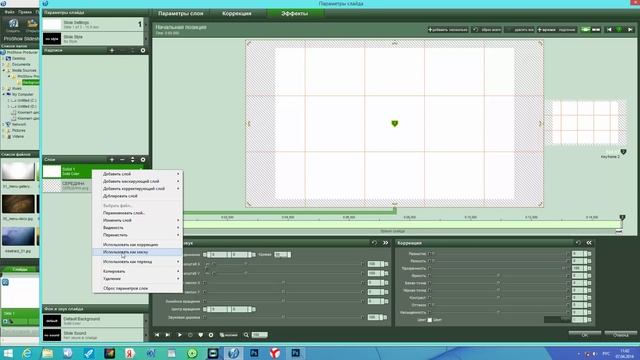The height and width of the screenshot is (360, 640).
Task: Go to previous keyframe arrow icon
Action: click(609, 30)
